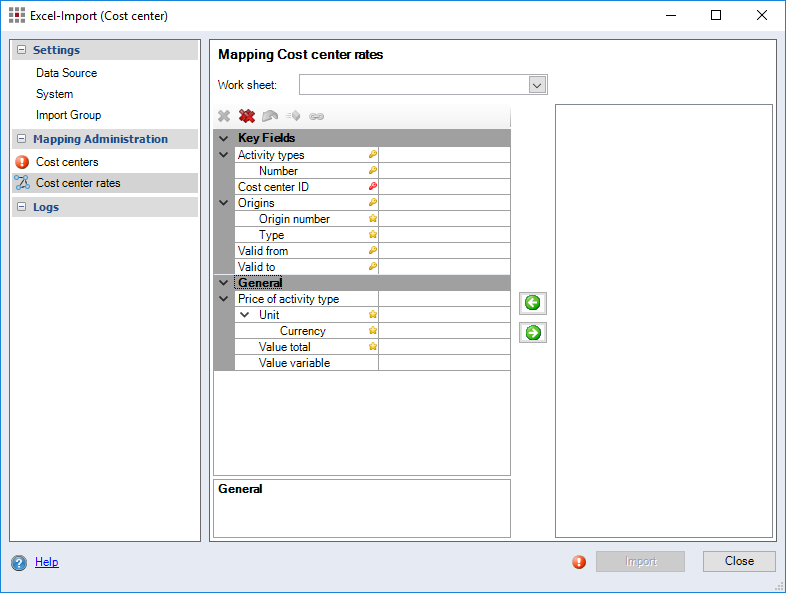This screenshot has height=593, width=786.
Task: Click the Close button
Action: click(x=739, y=561)
